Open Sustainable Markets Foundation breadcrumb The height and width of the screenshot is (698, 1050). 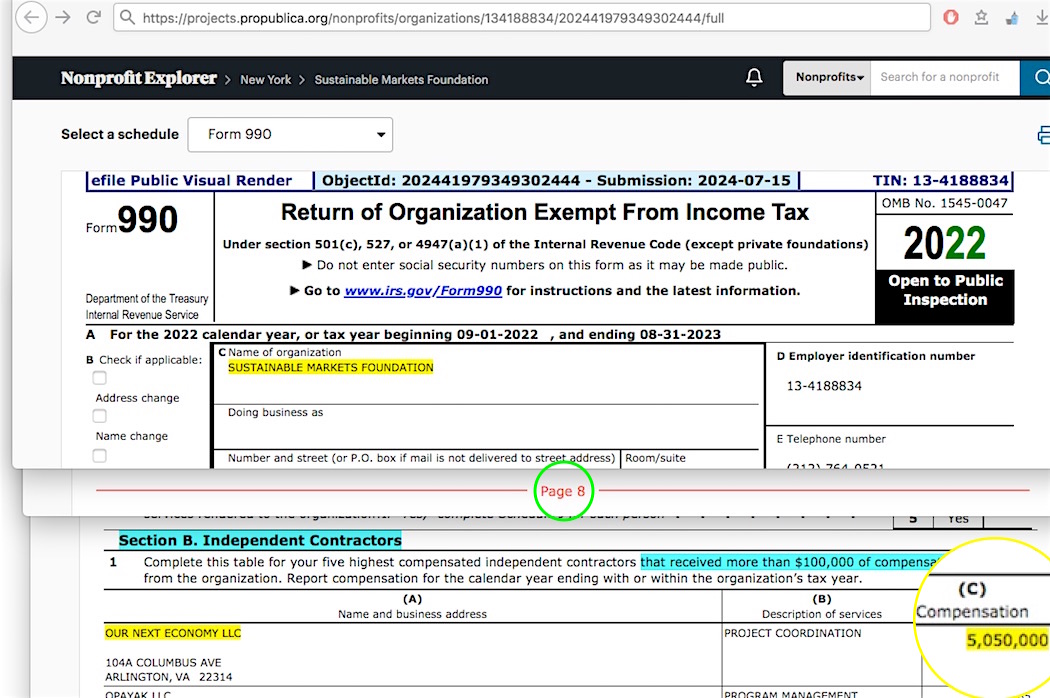tap(401, 79)
